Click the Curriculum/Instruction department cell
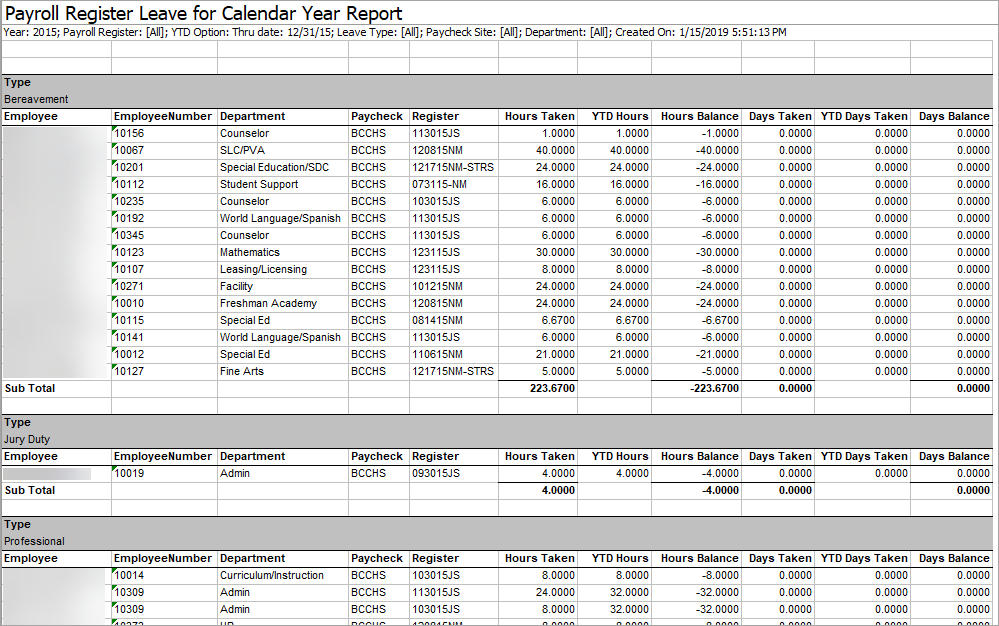The height and width of the screenshot is (626, 999). (272, 575)
